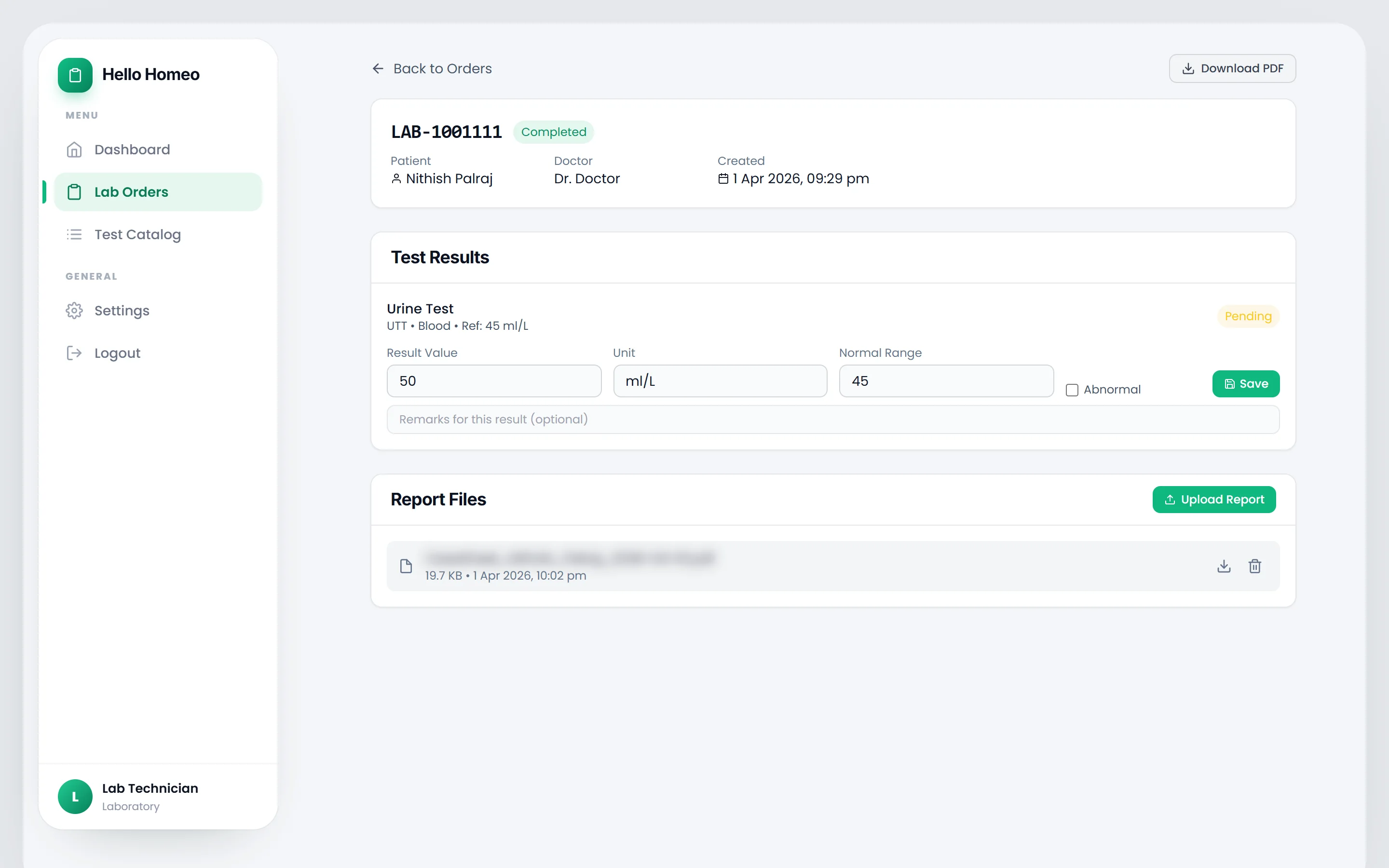
Task: Focus the Unit input field
Action: (x=720, y=381)
